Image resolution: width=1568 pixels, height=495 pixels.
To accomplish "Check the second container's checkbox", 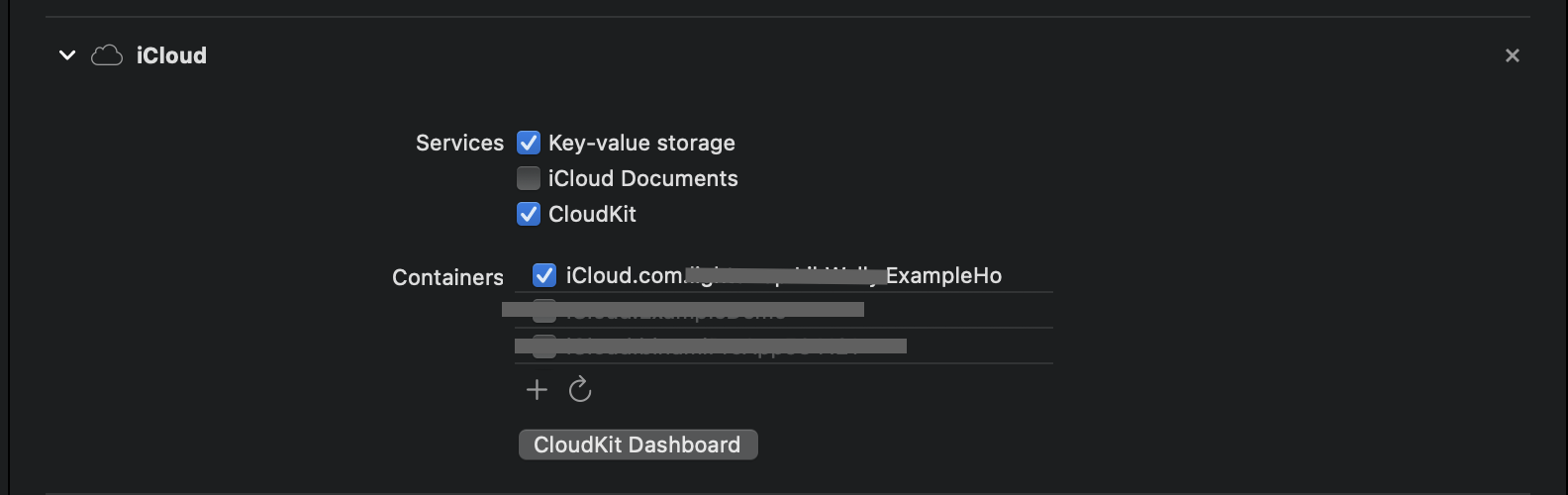I will 544,311.
